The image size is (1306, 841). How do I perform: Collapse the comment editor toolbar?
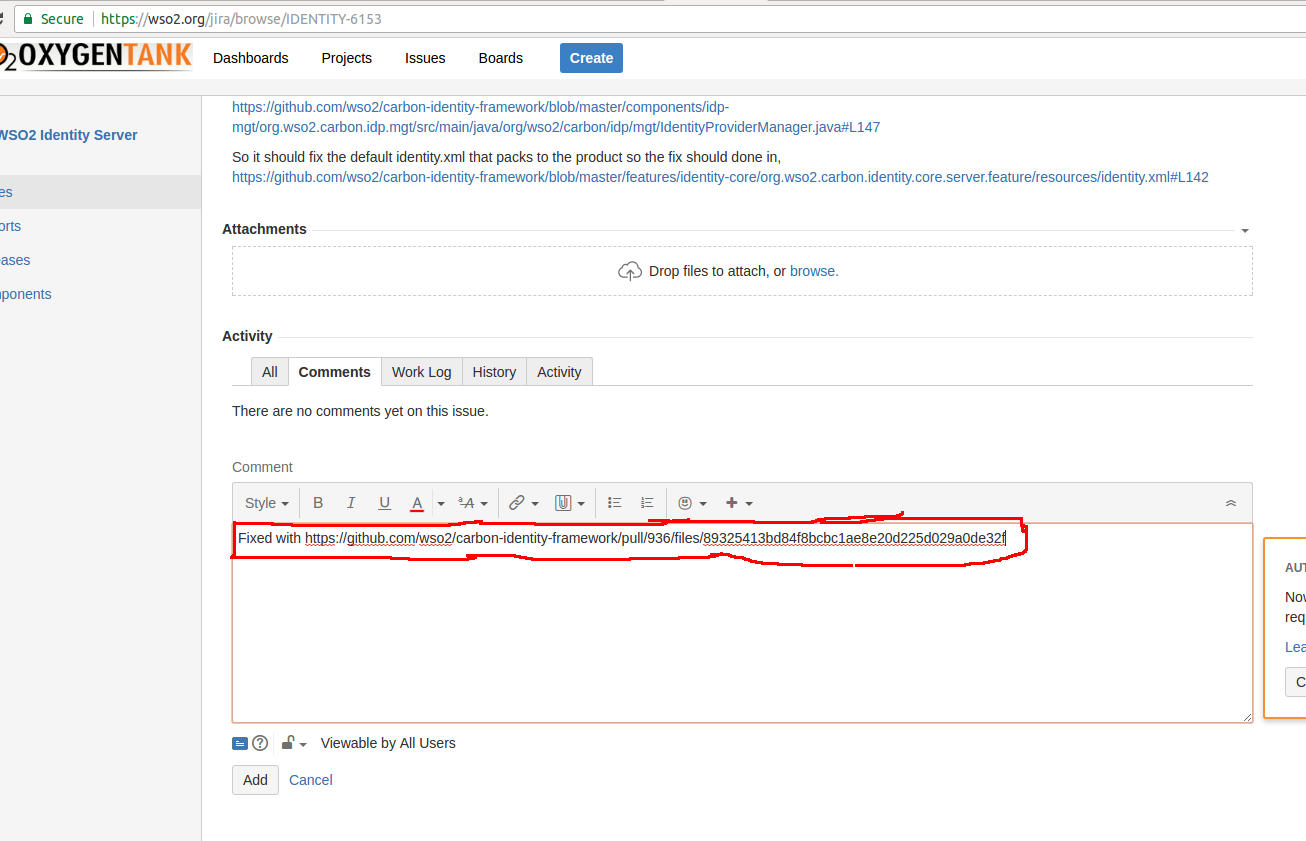[1231, 503]
